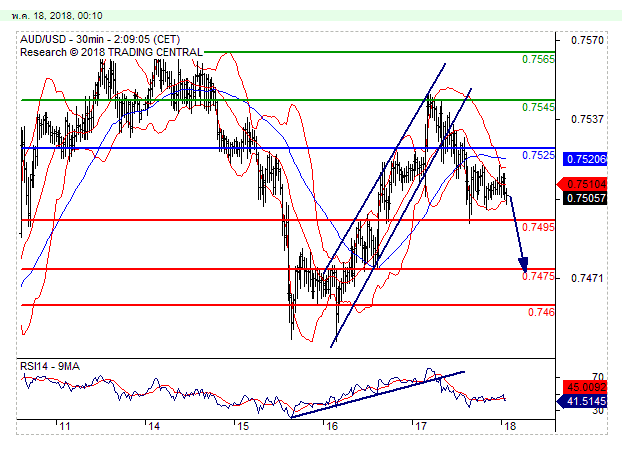Click the red 0.7475 support label
Viewport: 622px width, 450px height.
pyautogui.click(x=538, y=276)
